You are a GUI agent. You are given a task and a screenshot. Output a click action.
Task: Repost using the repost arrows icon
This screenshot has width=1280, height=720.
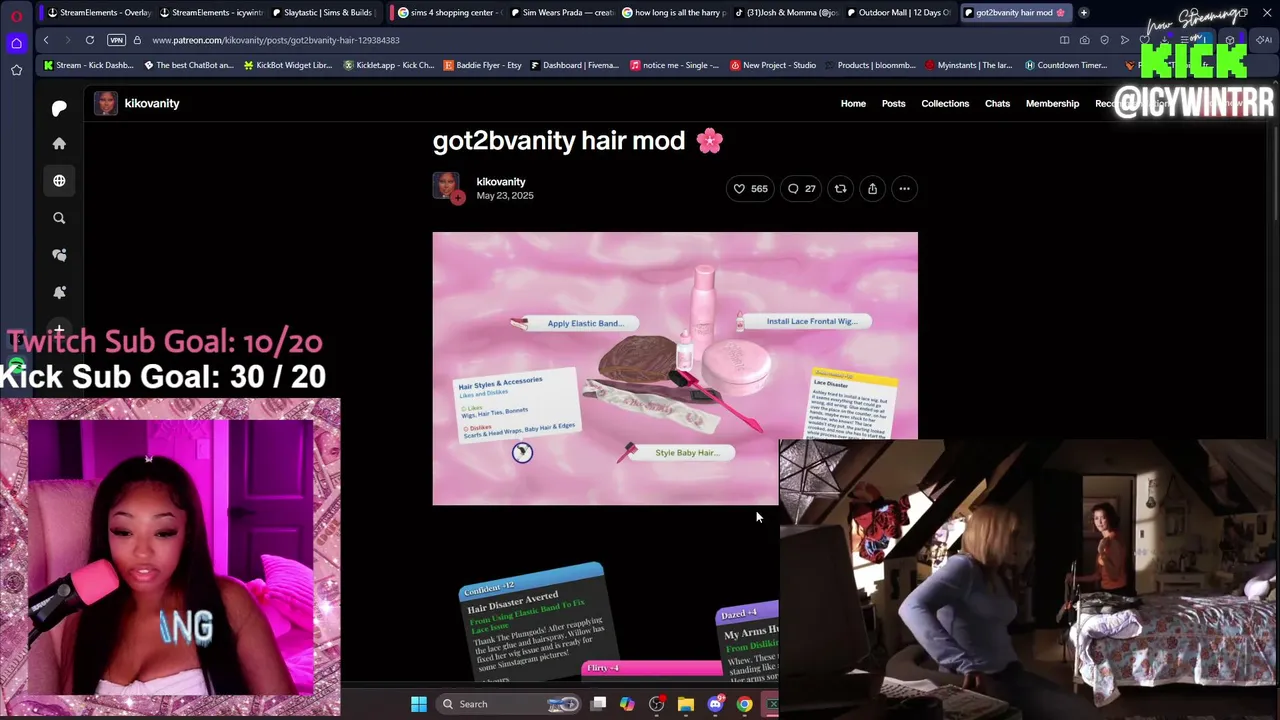coord(840,189)
